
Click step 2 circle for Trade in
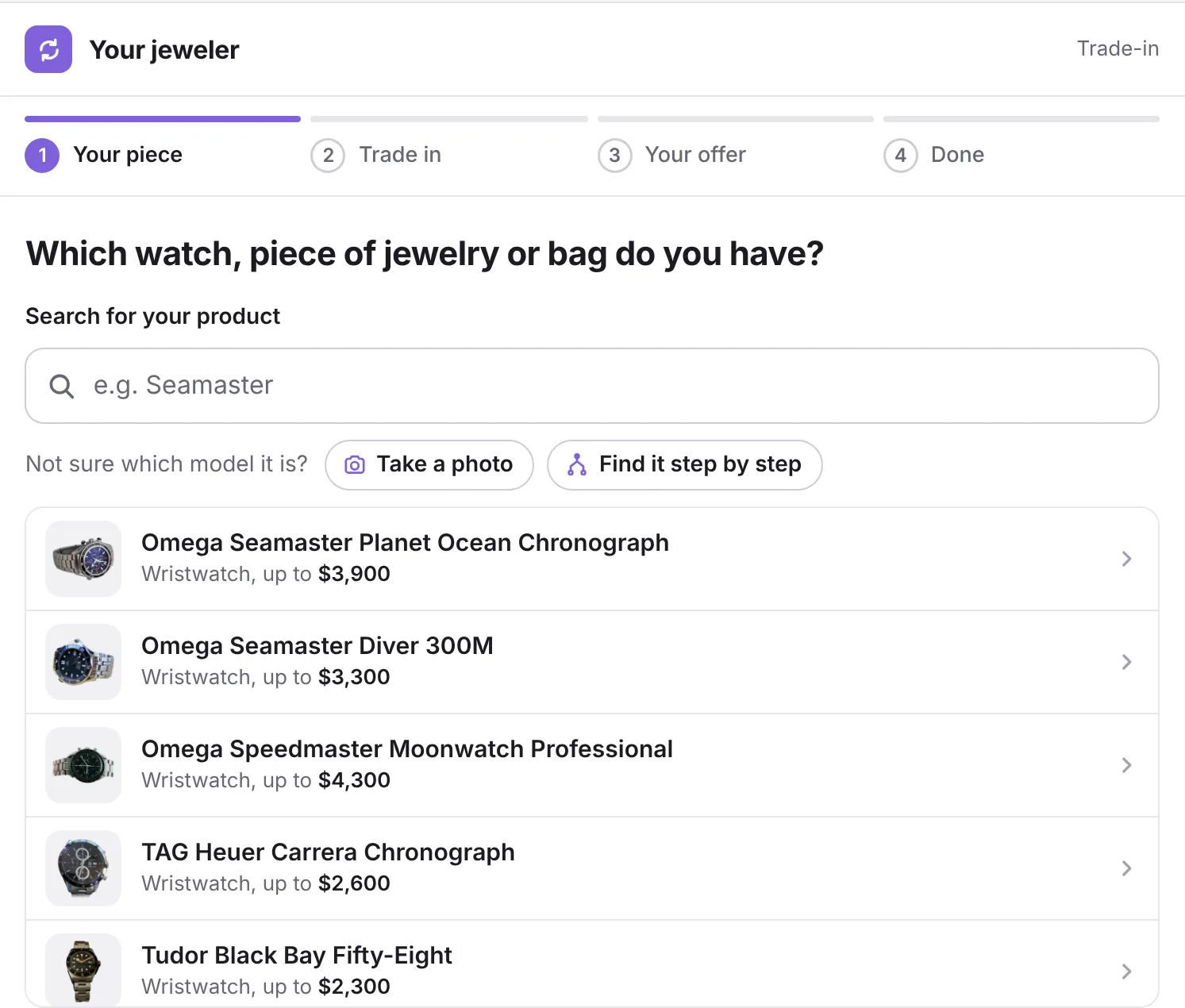(328, 156)
